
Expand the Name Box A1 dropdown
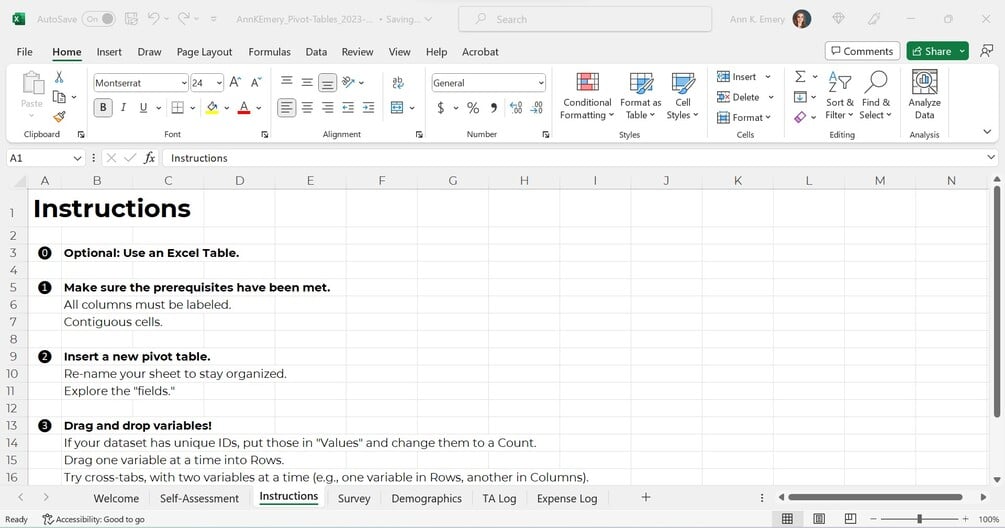[77, 158]
